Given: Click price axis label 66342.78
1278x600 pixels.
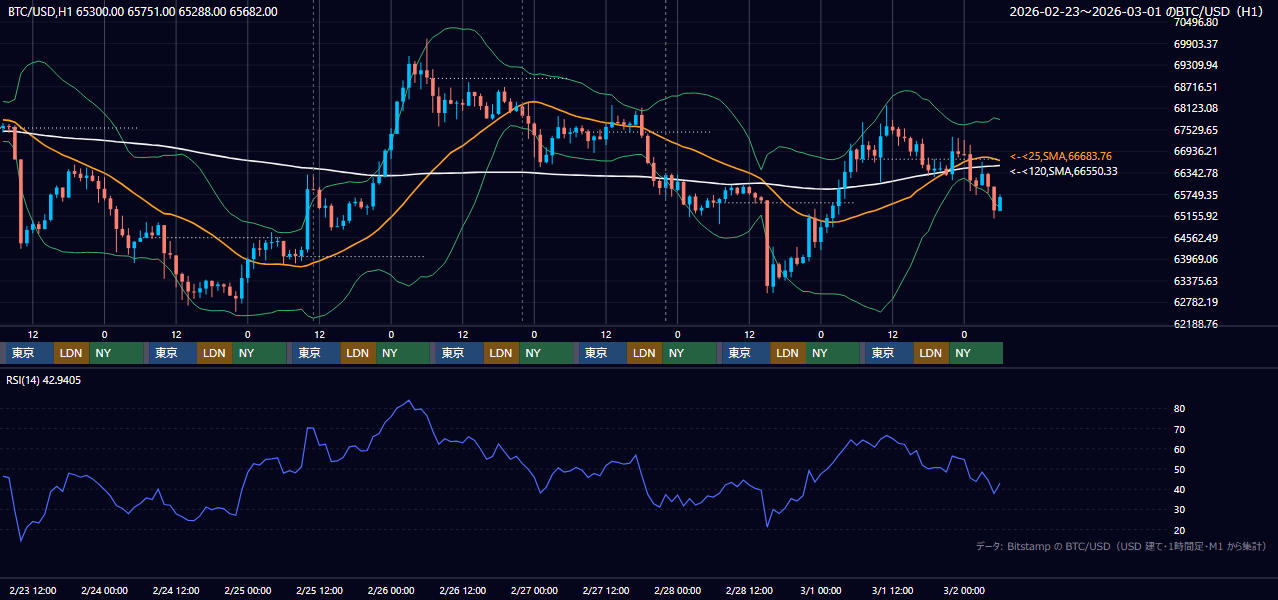Looking at the screenshot, I should [1195, 173].
